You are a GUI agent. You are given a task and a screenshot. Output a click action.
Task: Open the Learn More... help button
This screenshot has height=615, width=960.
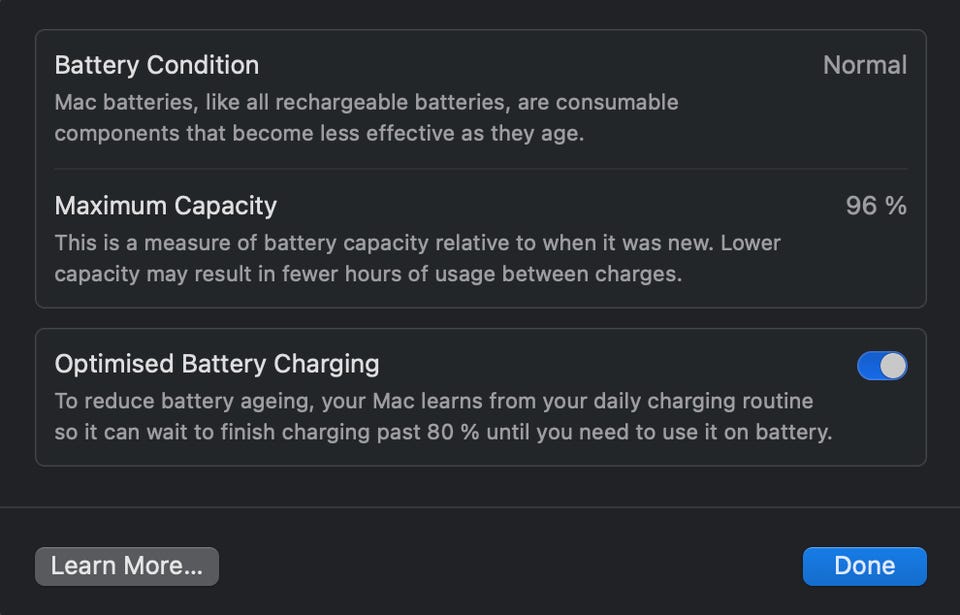pos(127,566)
